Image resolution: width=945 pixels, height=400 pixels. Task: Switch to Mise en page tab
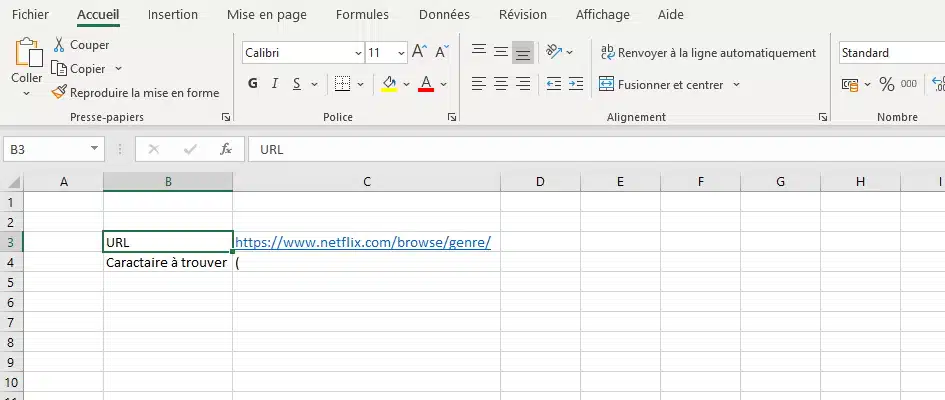(x=266, y=14)
